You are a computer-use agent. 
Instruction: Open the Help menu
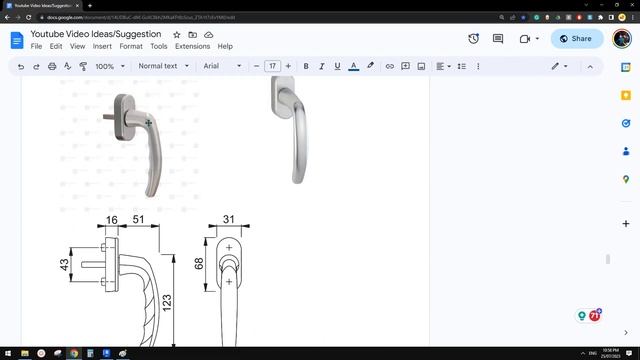225,47
